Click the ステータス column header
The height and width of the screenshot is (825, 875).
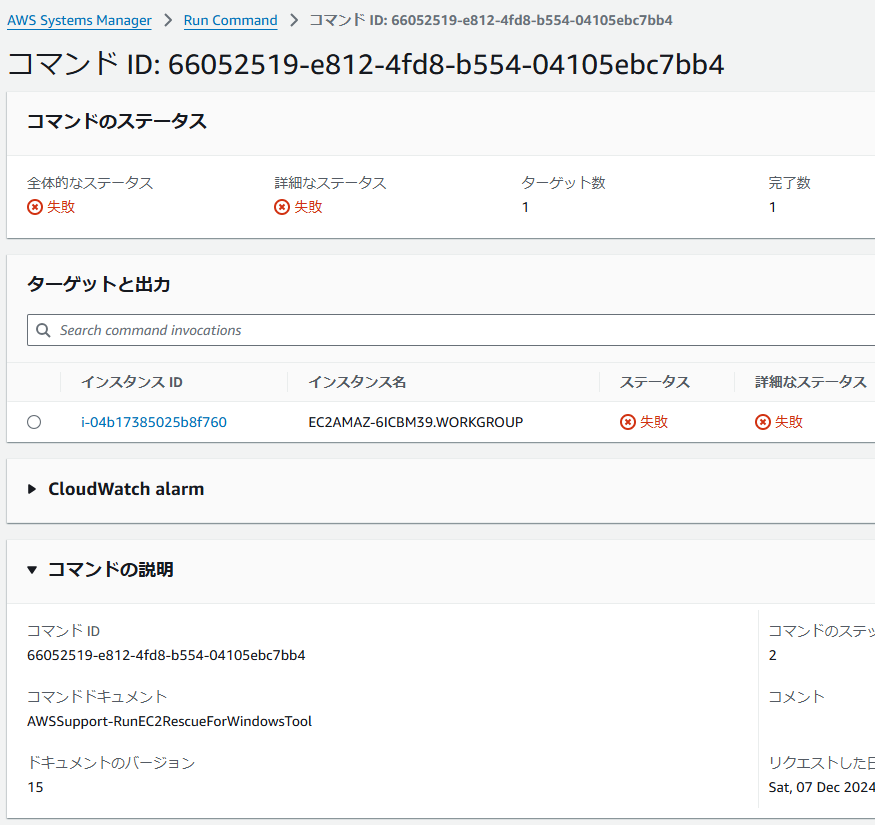[655, 382]
